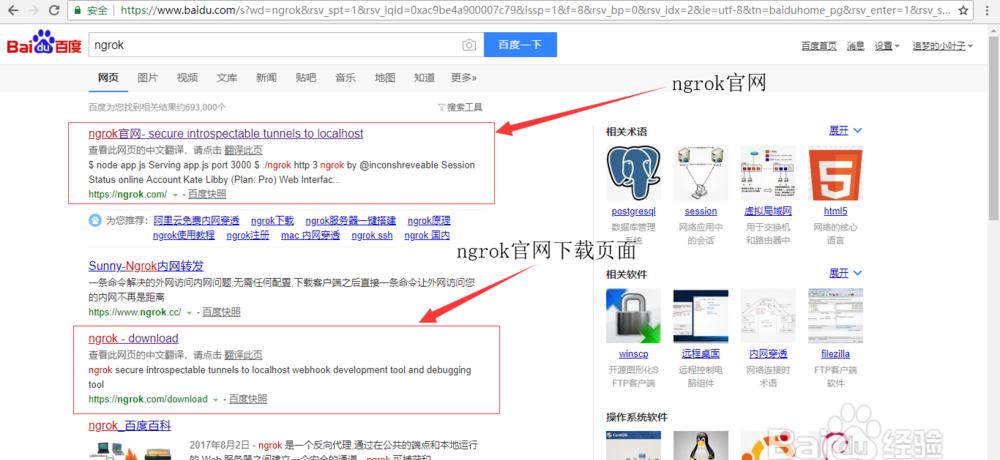This screenshot has height=460, width=1000.
Task: Click the browser forward arrow
Action: pyautogui.click(x=33, y=10)
